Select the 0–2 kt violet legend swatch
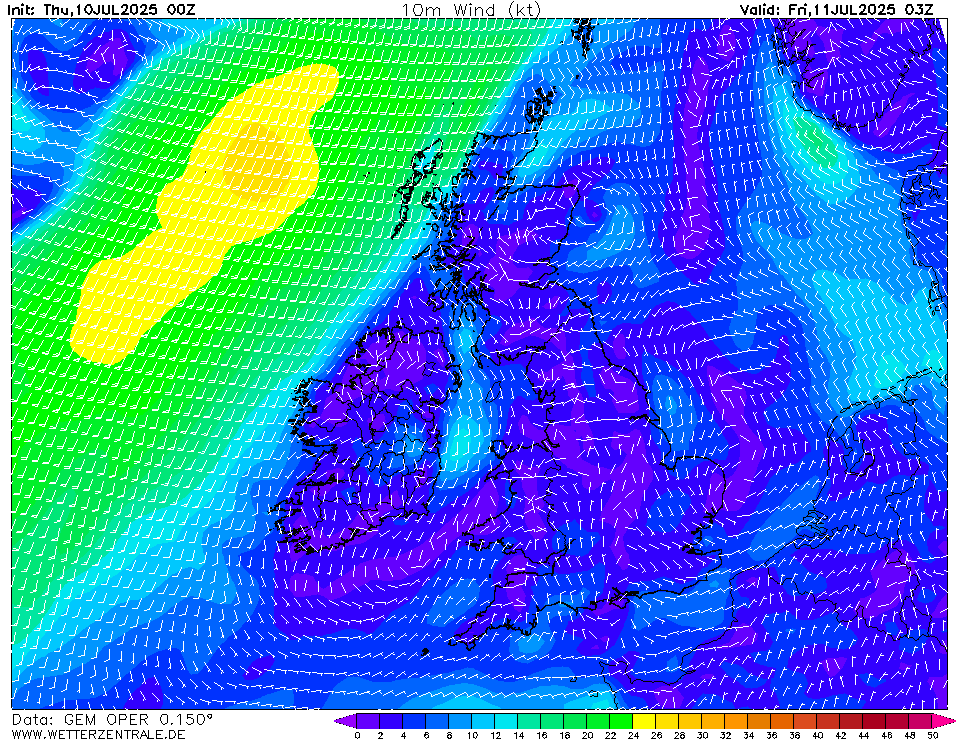The height and width of the screenshot is (741, 959). pyautogui.click(x=368, y=721)
